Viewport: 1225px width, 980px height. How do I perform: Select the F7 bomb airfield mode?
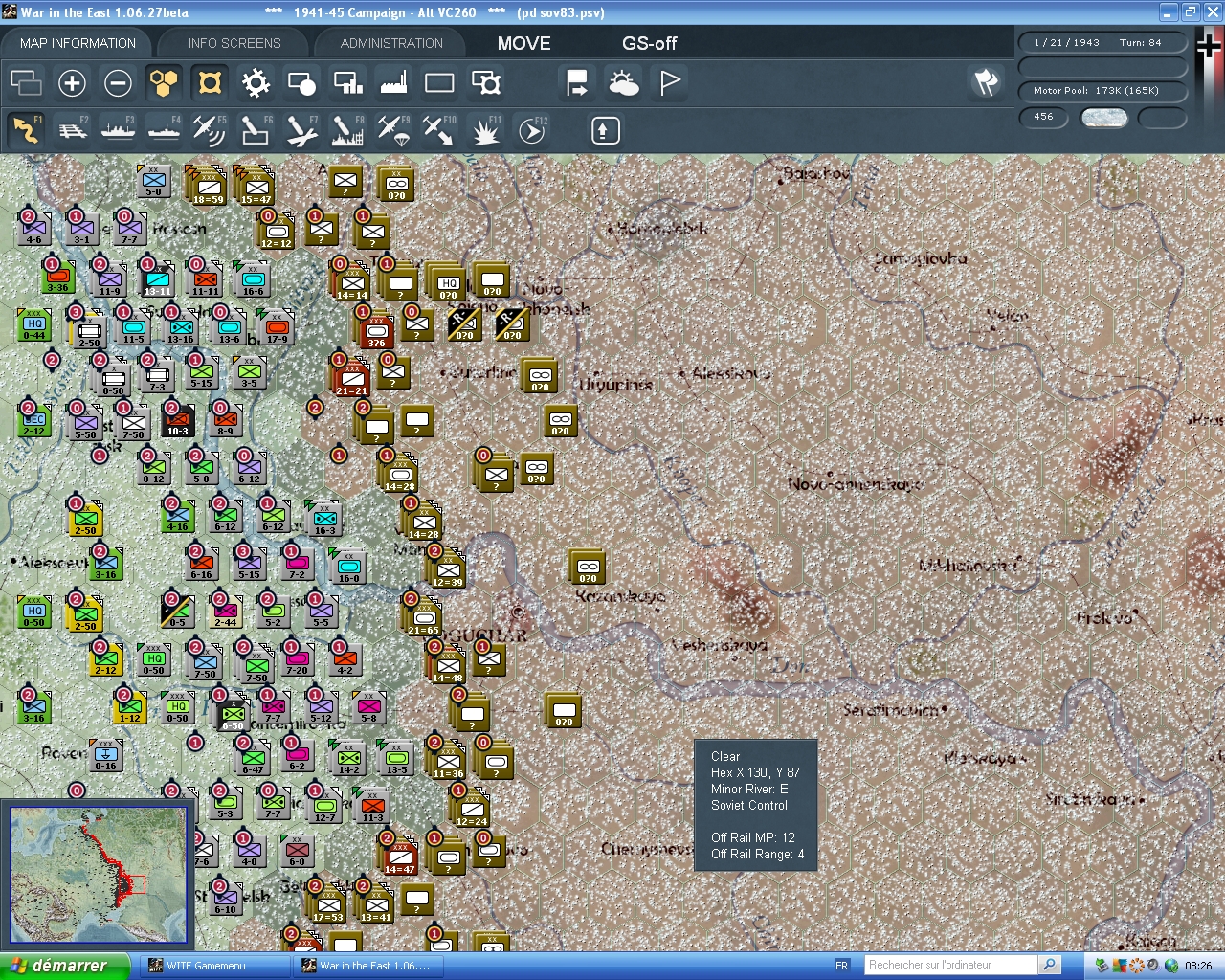coord(301,129)
